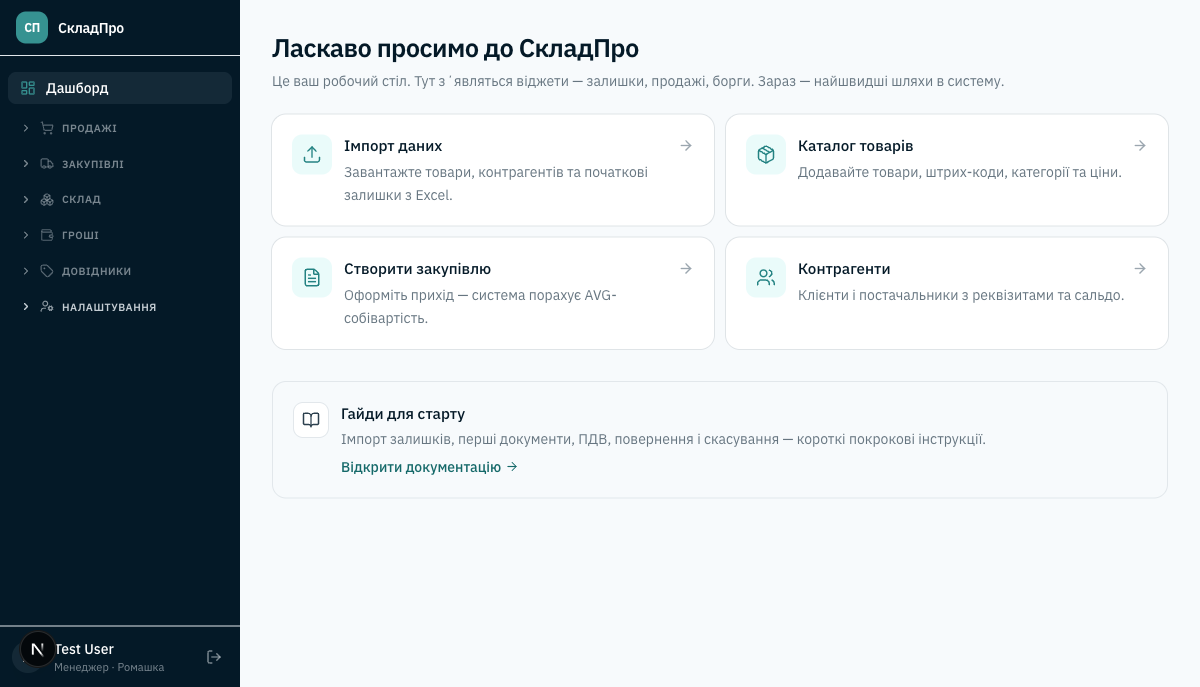Expand the Склад section chevron

(26, 200)
